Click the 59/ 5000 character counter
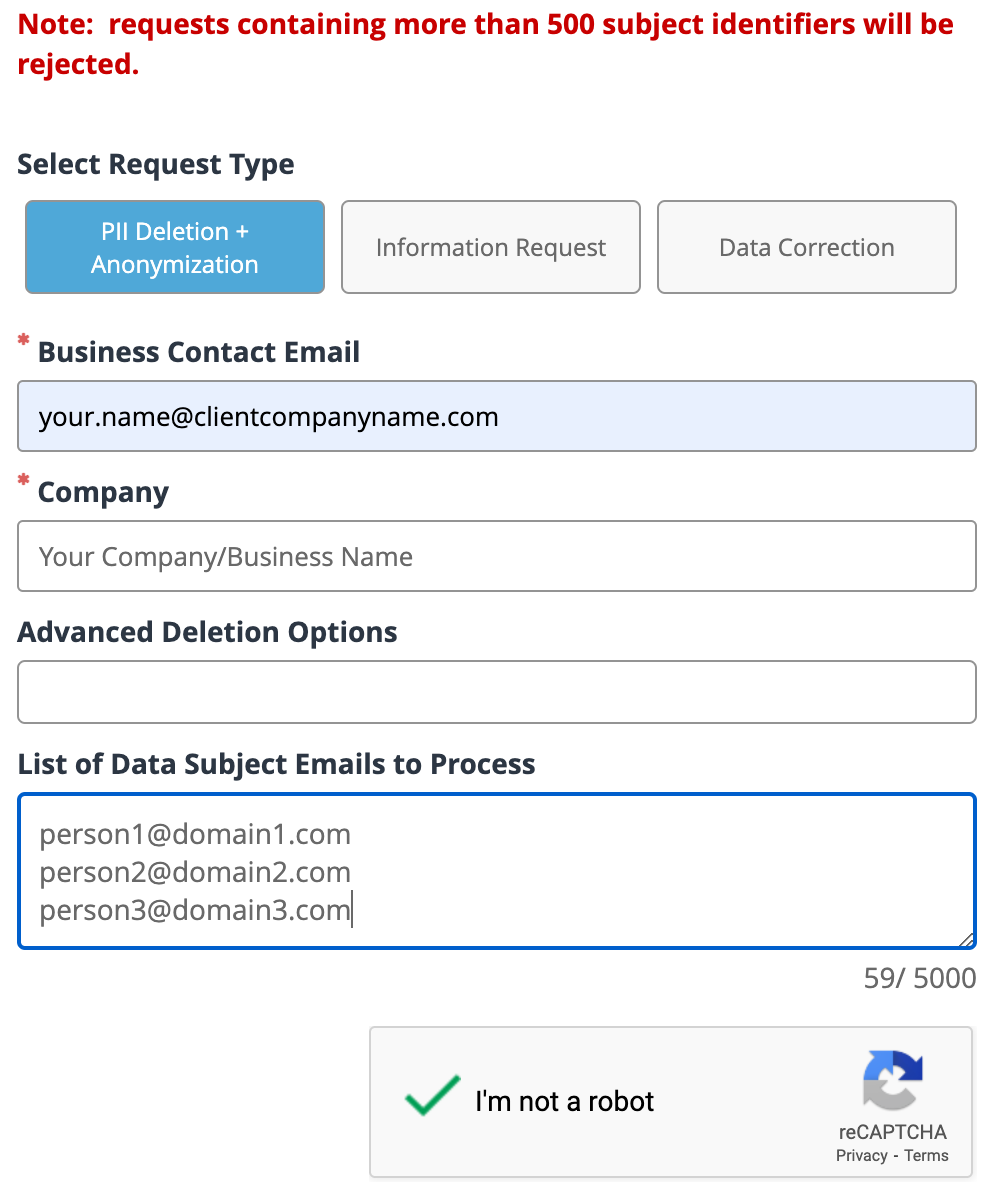Viewport: 998px width, 1196px height. [x=919, y=978]
